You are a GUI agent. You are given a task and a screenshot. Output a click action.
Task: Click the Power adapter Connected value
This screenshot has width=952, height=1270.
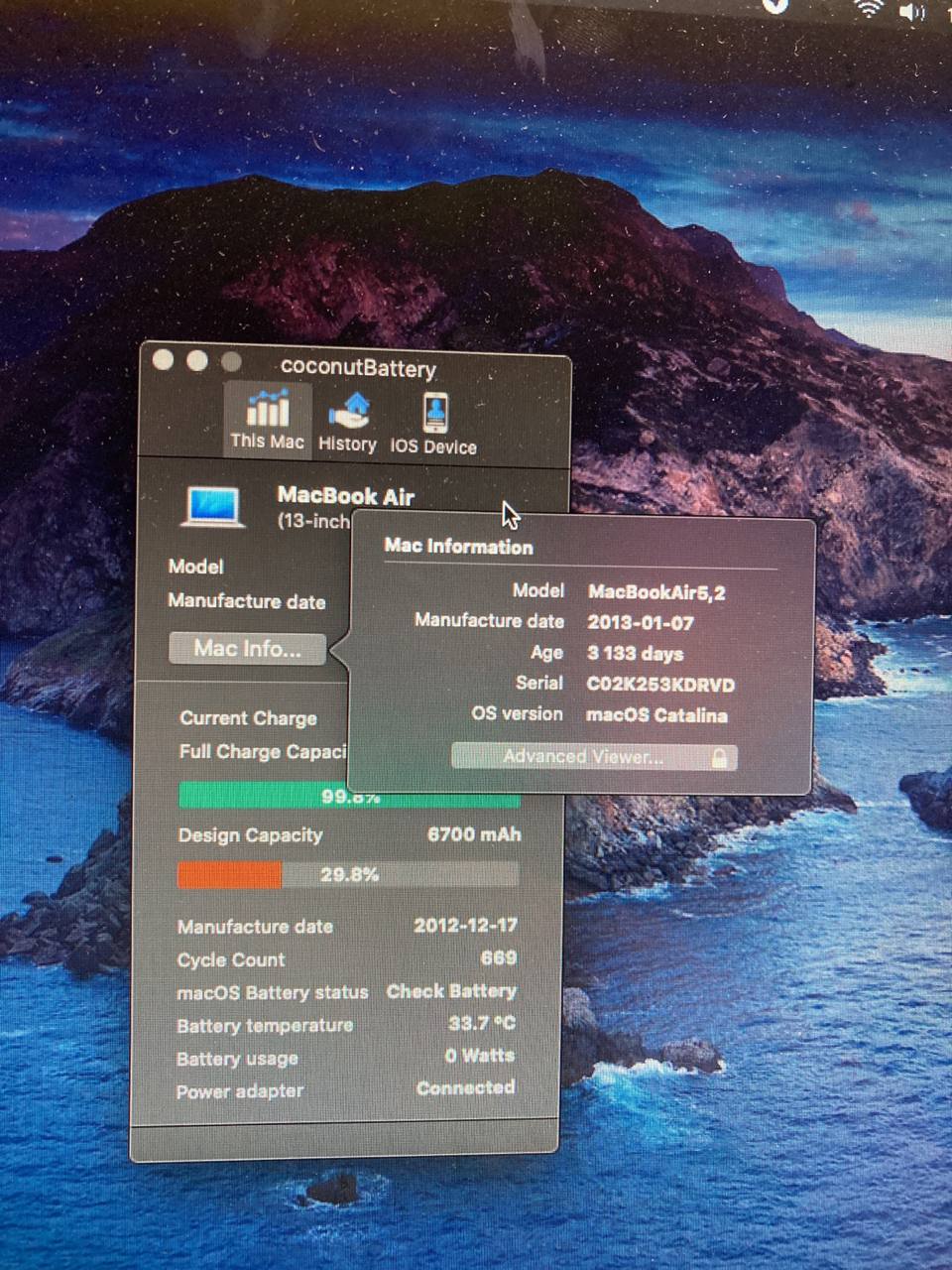465,1087
